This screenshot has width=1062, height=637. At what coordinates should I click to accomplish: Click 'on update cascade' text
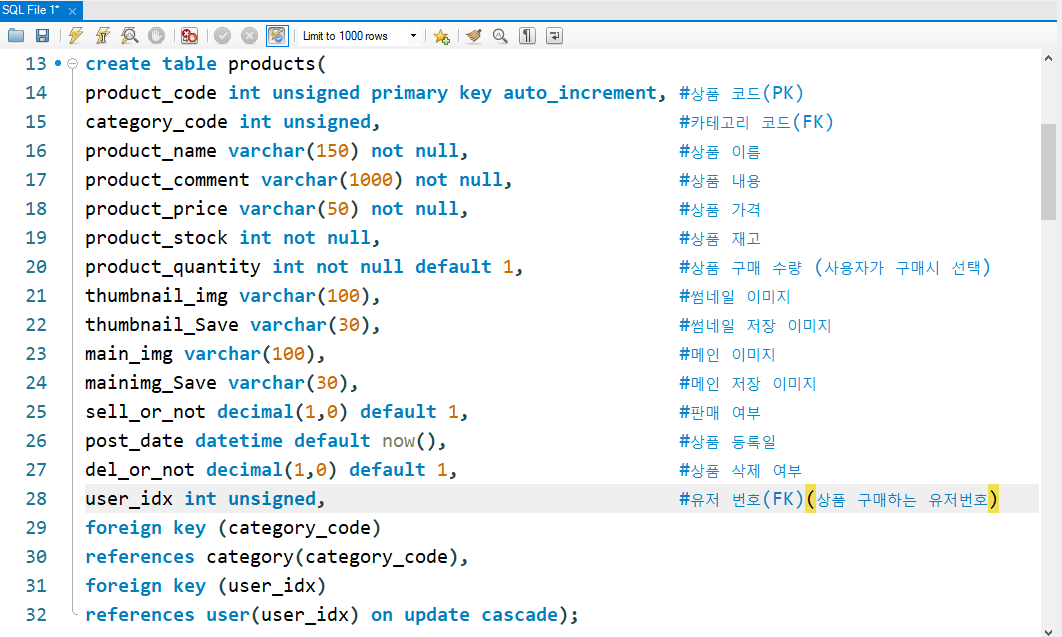click(x=464, y=615)
